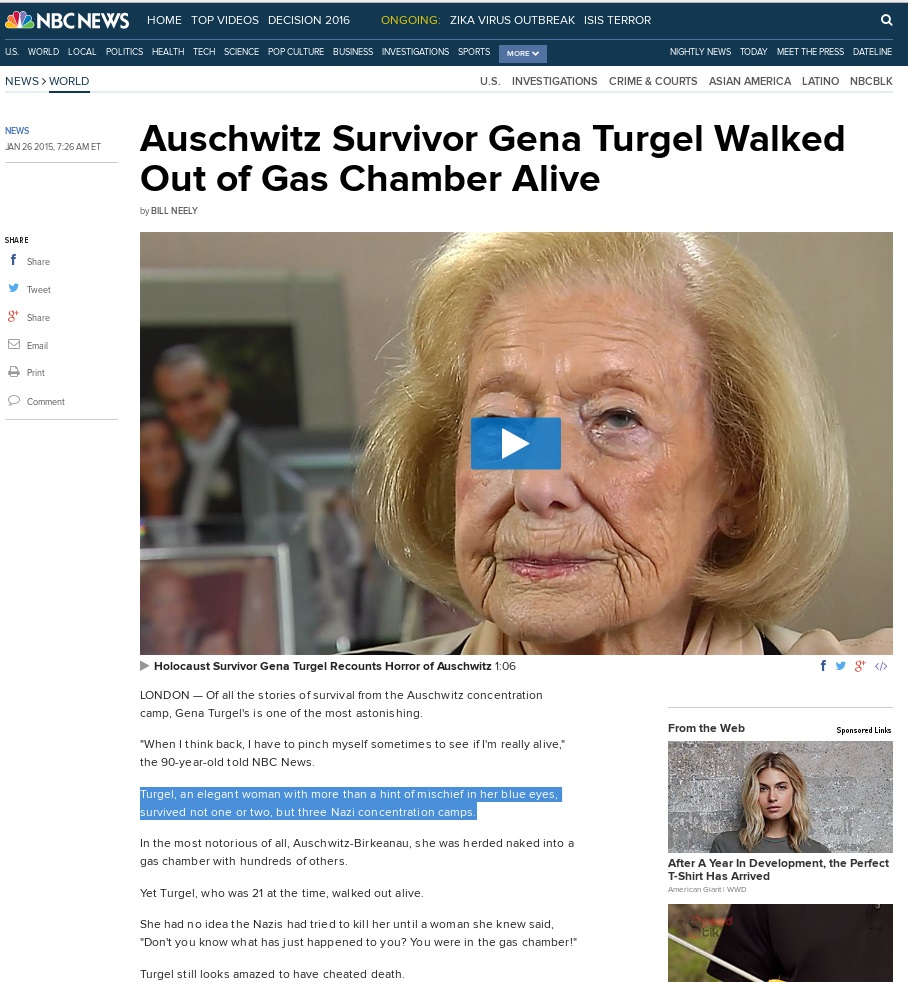Share on Google Plus in sidebar
The image size is (908, 982).
pos(13,316)
